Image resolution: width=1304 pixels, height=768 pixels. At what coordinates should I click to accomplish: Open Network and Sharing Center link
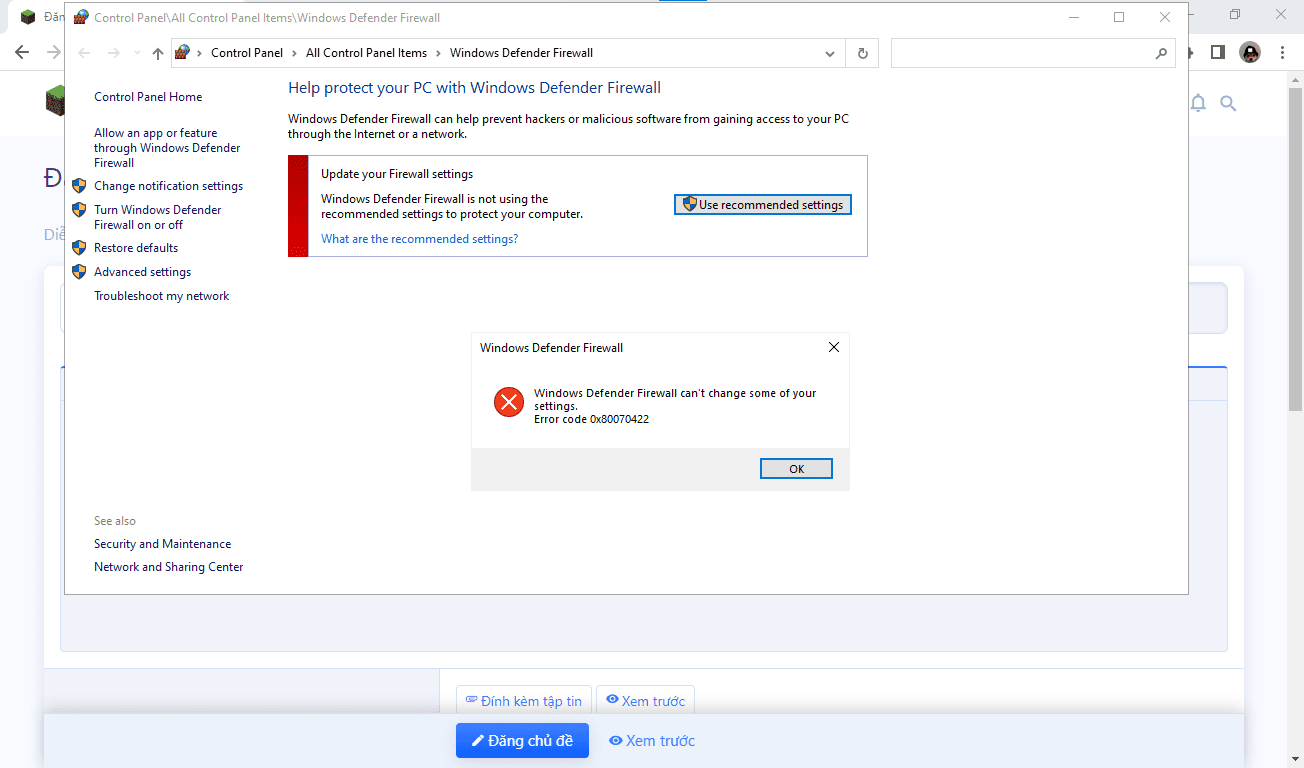click(169, 567)
